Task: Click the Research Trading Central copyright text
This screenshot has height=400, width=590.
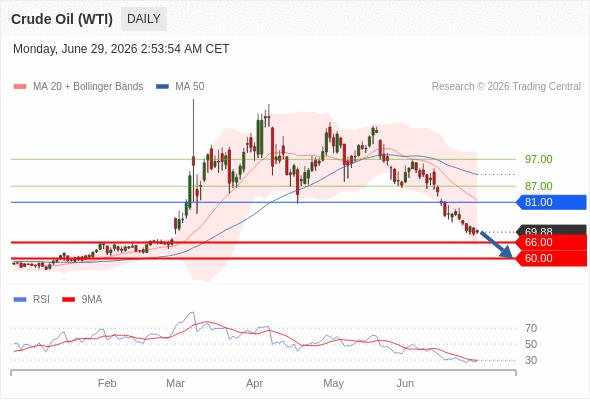Action: [506, 87]
